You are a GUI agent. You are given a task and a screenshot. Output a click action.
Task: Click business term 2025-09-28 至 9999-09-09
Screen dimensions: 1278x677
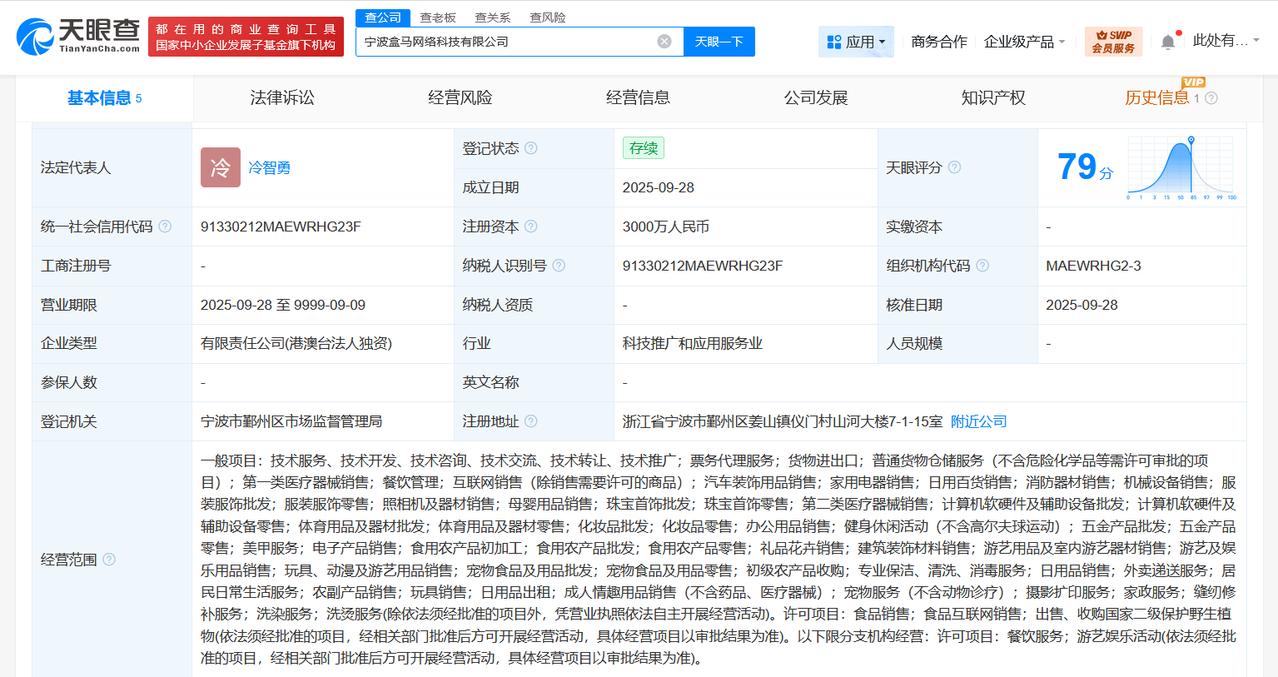point(283,305)
